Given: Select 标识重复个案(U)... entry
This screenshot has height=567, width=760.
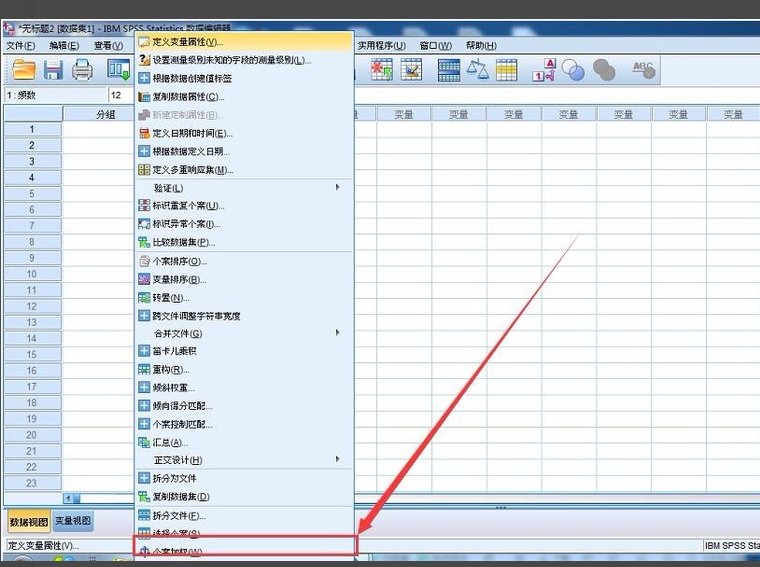Looking at the screenshot, I should tap(244, 205).
